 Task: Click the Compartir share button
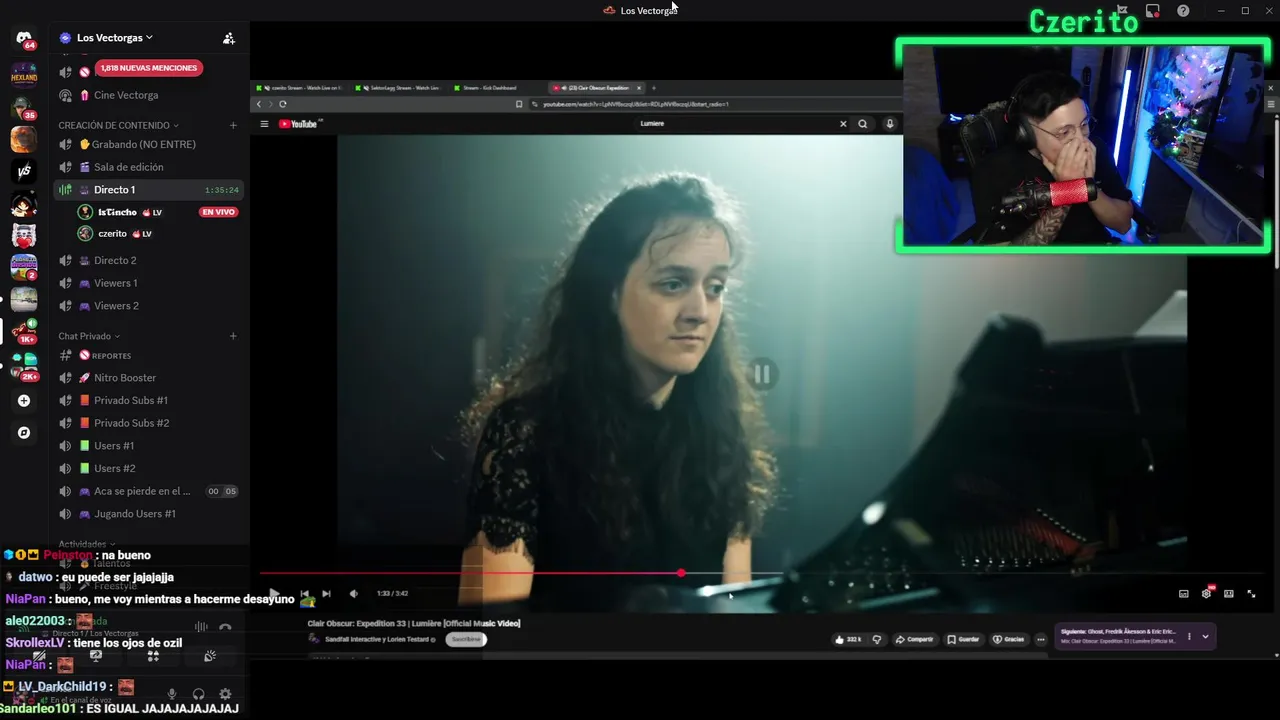coord(914,639)
